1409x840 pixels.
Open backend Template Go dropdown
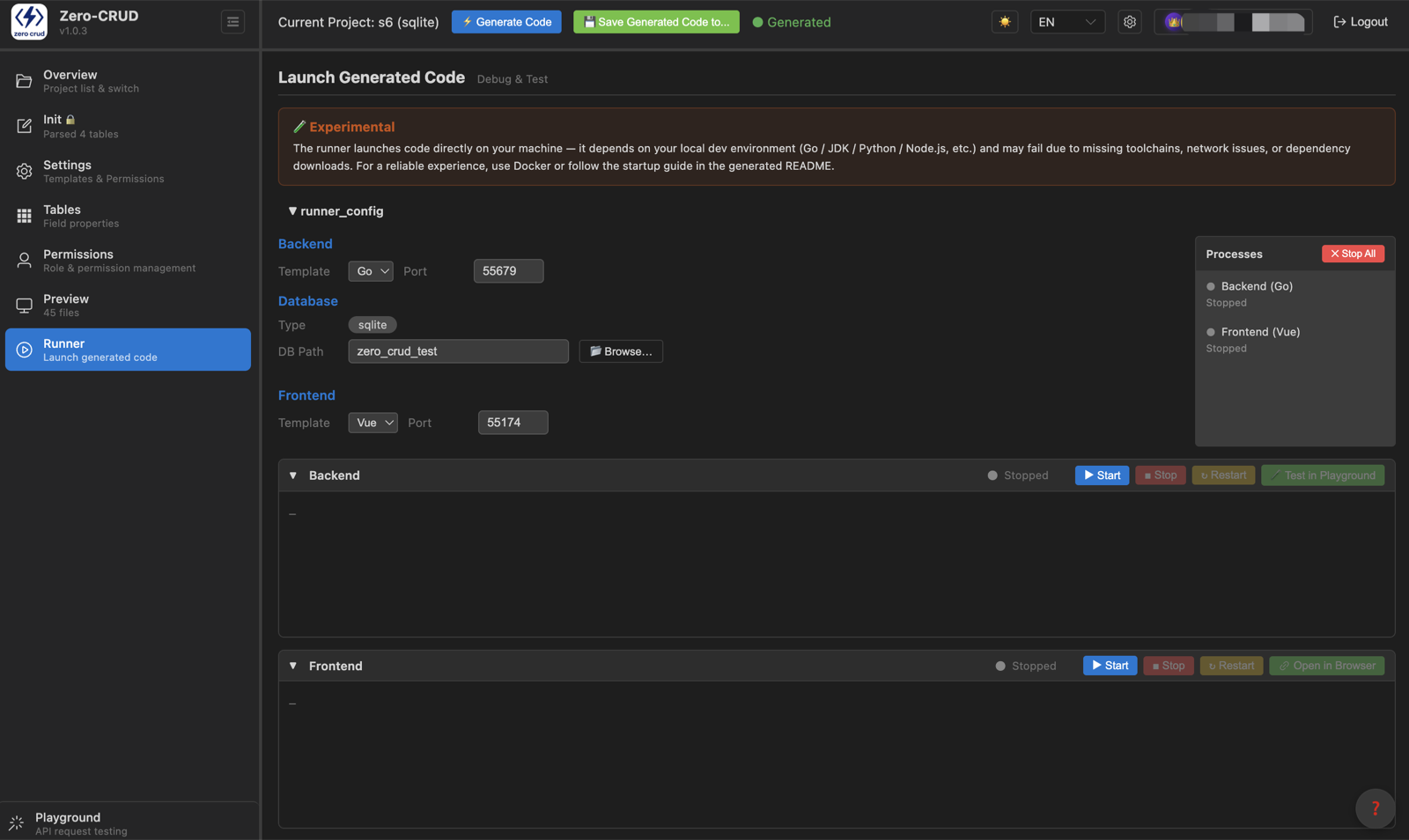pos(371,271)
